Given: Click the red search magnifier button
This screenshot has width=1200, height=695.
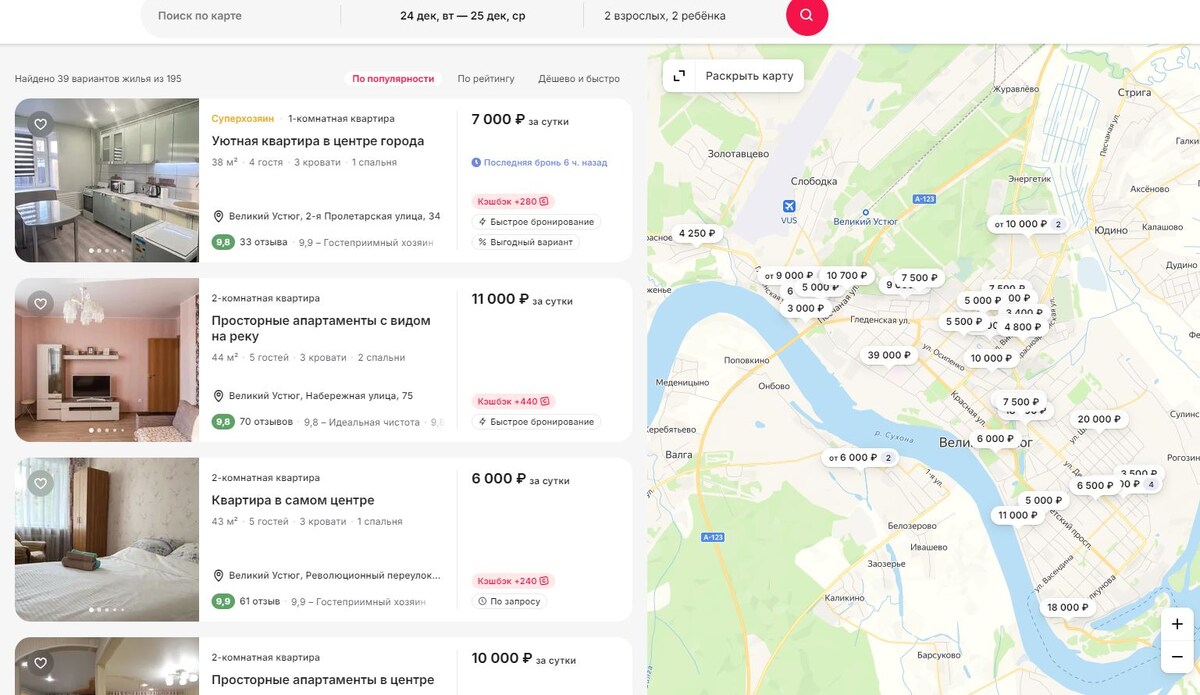Looking at the screenshot, I should click(807, 16).
